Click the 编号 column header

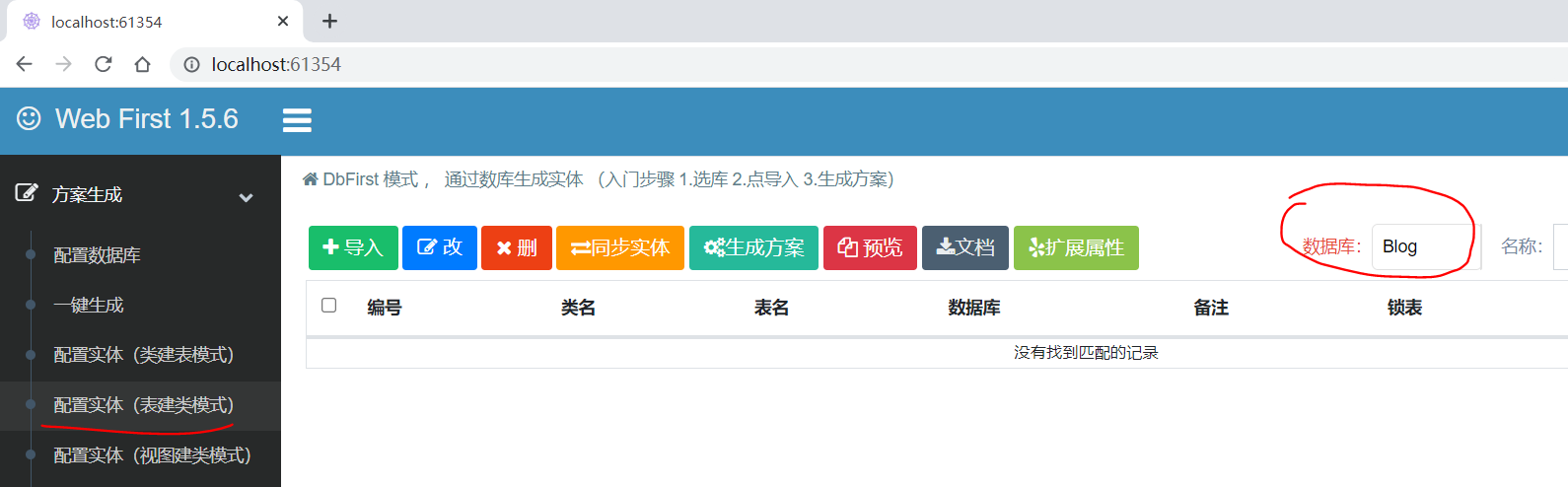coord(385,308)
